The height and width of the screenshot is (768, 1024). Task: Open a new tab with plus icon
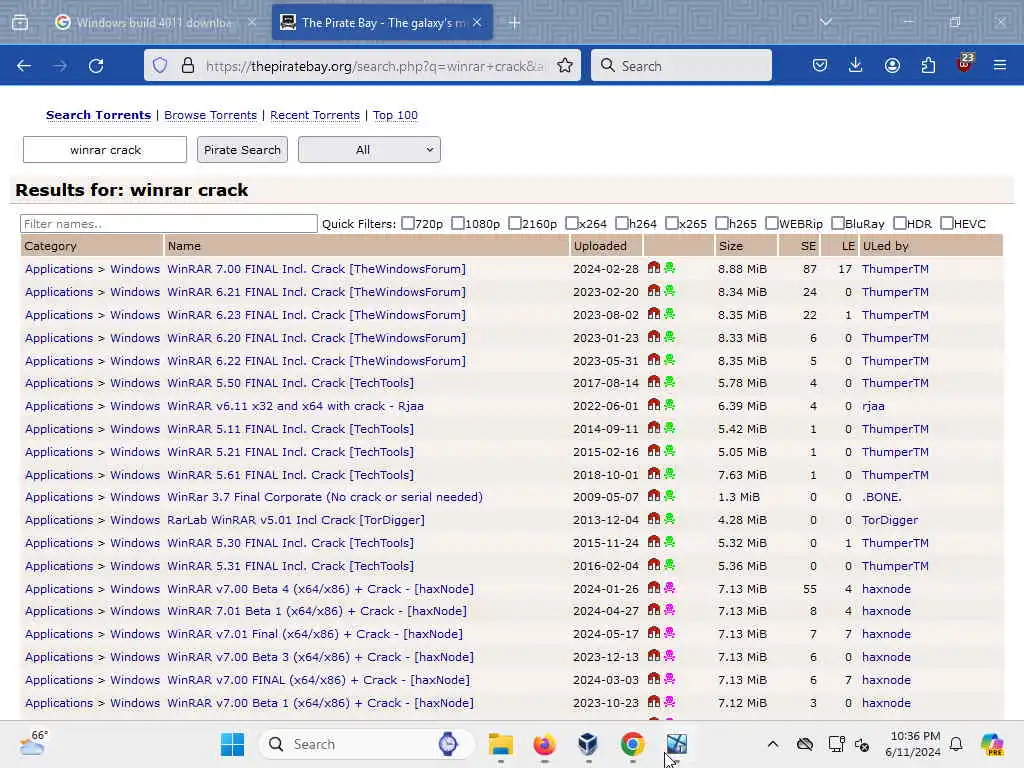pos(515,23)
